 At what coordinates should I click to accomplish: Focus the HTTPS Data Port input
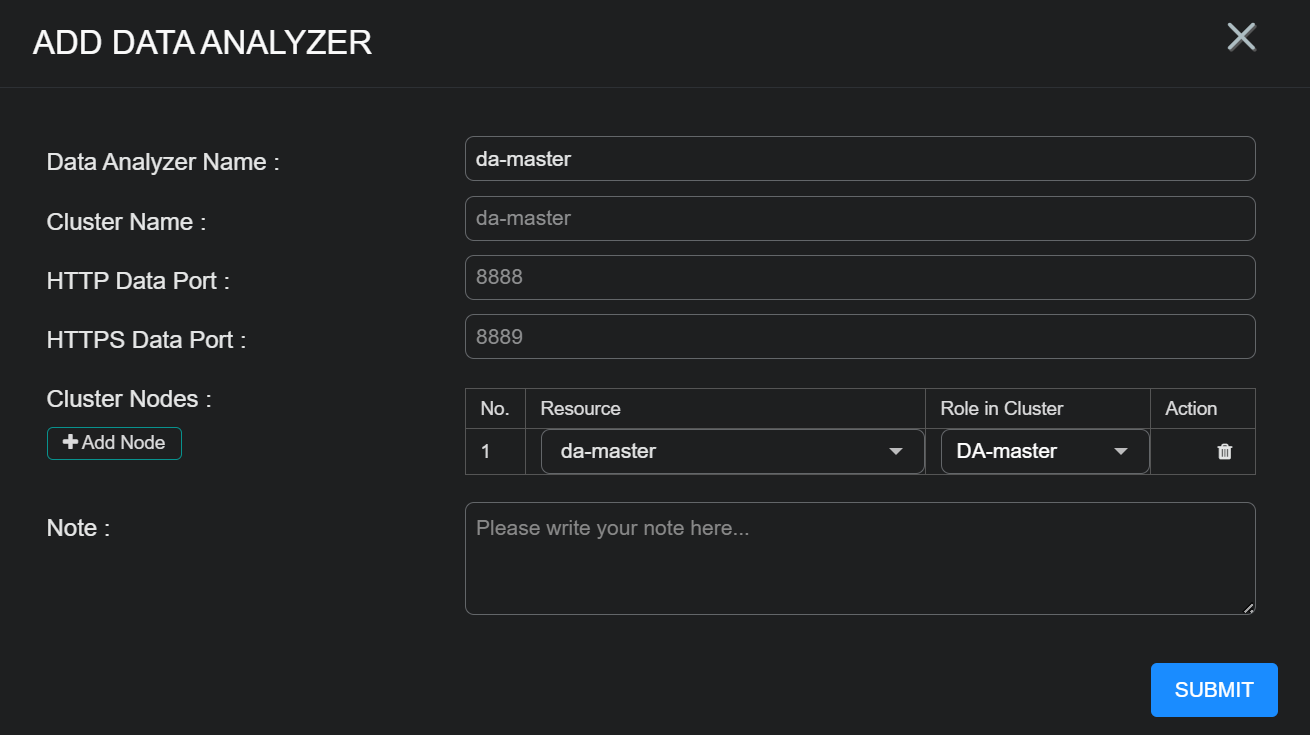[859, 337]
